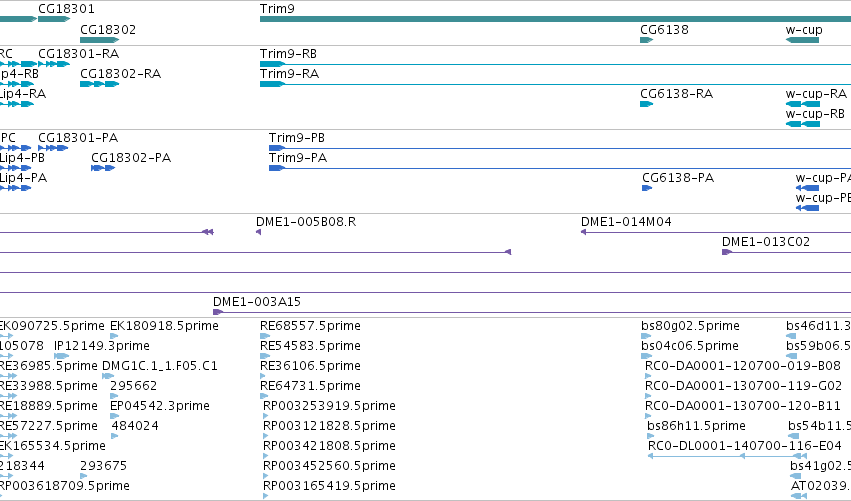
Task: Select the RC0-DL0001-140700-116-E04 EST span
Action: coord(727,456)
